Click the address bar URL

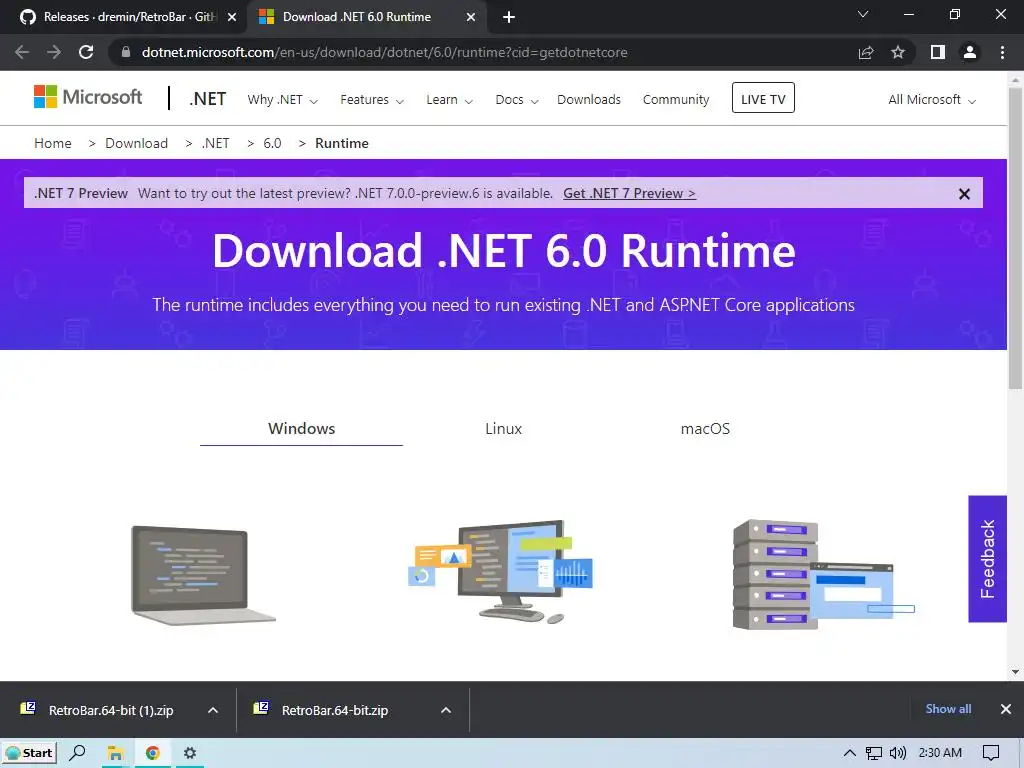(x=385, y=52)
